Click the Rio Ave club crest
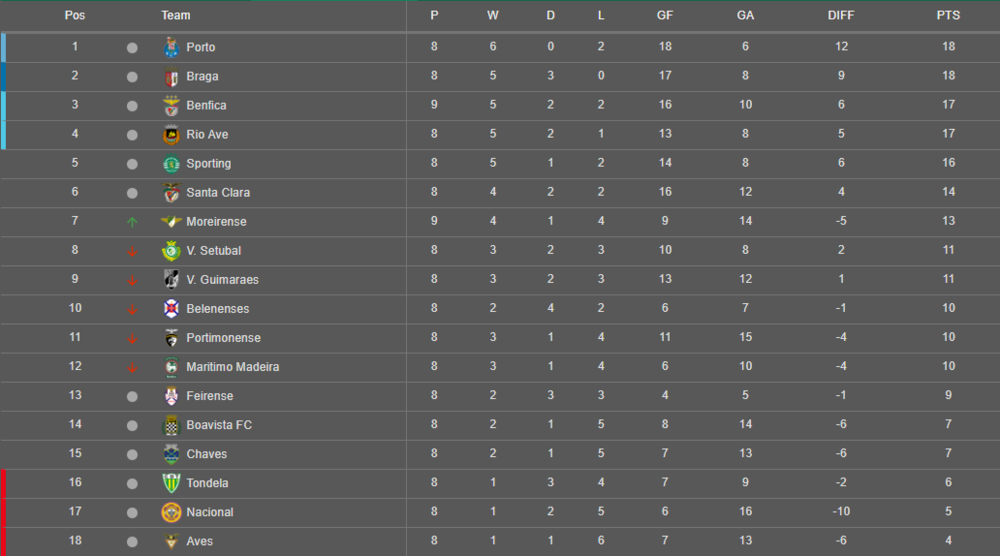1000x556 pixels. (170, 135)
